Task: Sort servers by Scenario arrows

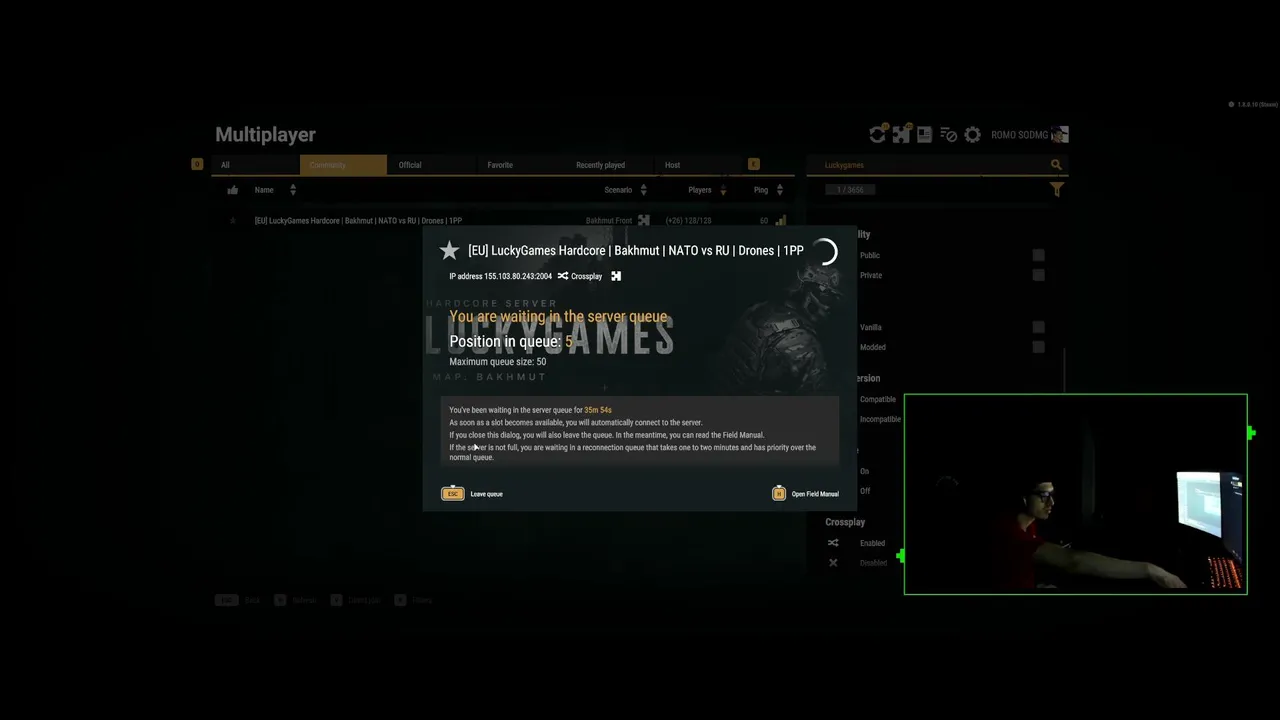Action: tap(643, 190)
